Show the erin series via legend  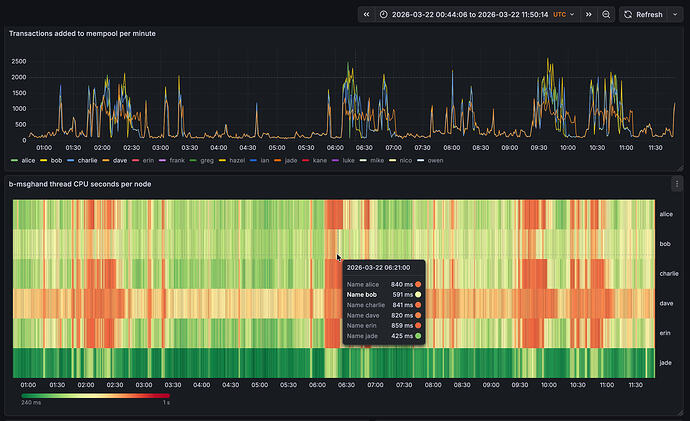[x=148, y=160]
